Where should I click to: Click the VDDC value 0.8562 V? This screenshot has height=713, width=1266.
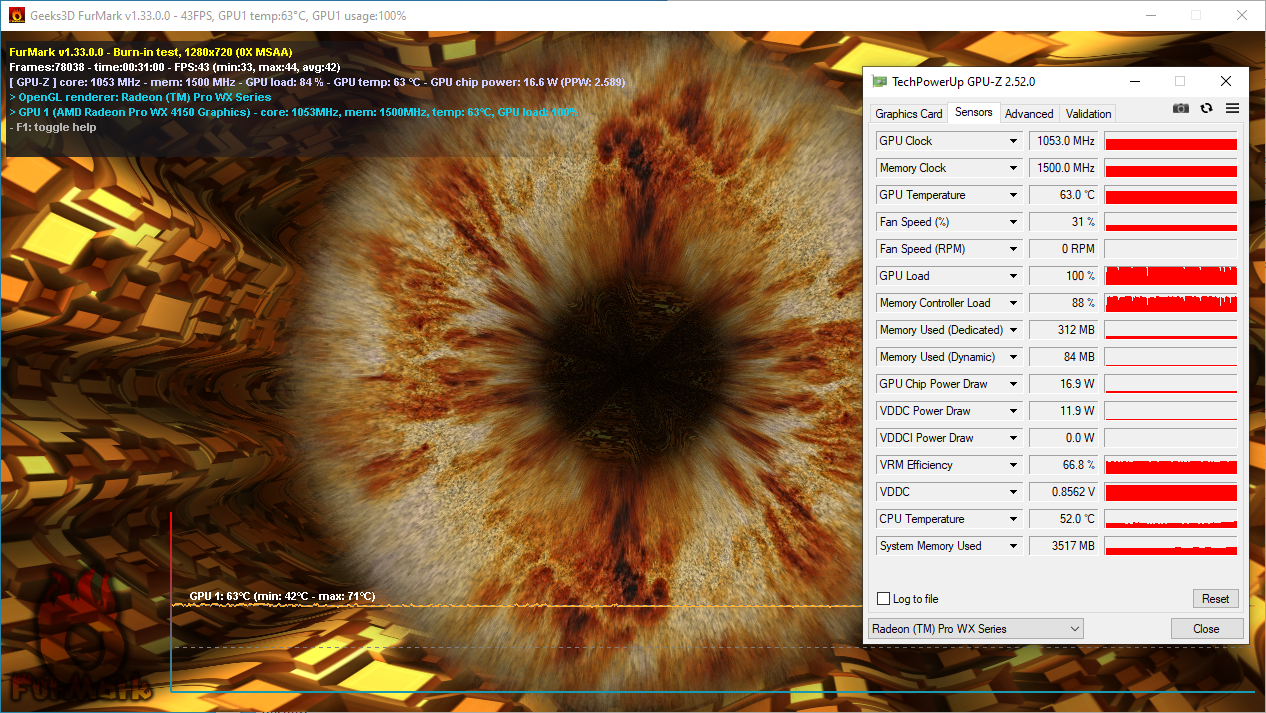click(x=1064, y=492)
